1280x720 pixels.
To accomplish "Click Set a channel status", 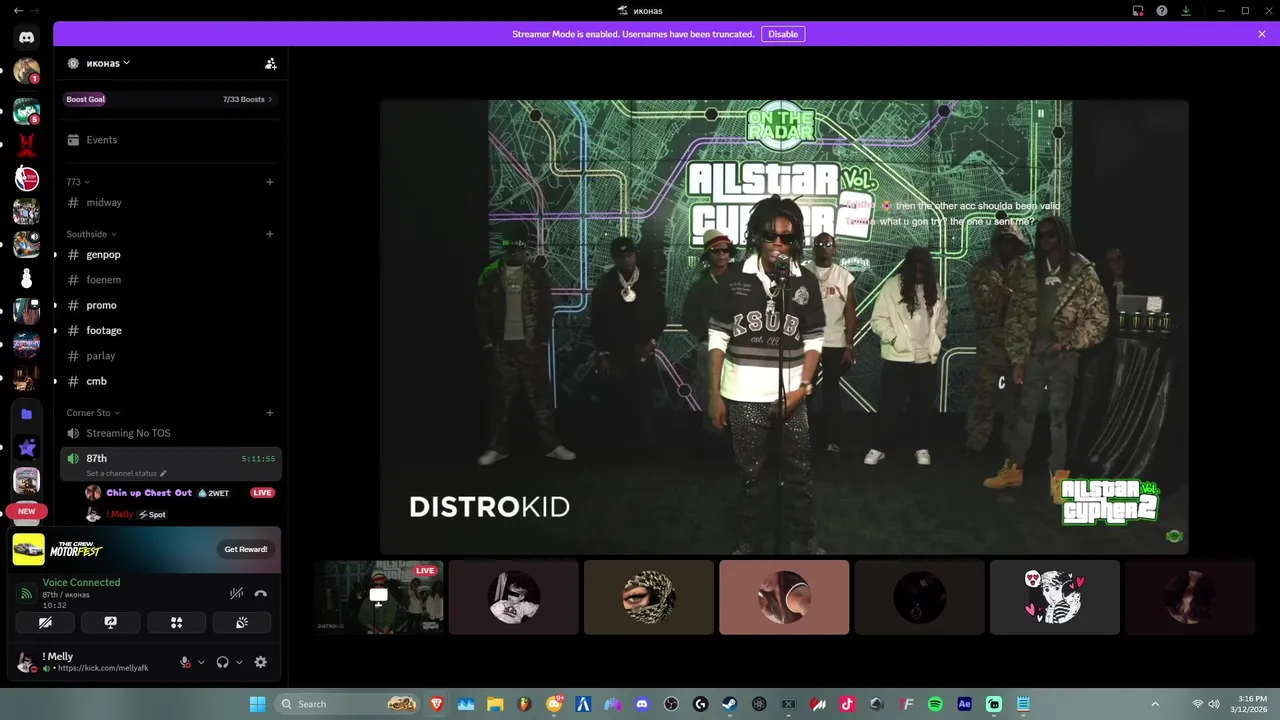I will coord(126,473).
